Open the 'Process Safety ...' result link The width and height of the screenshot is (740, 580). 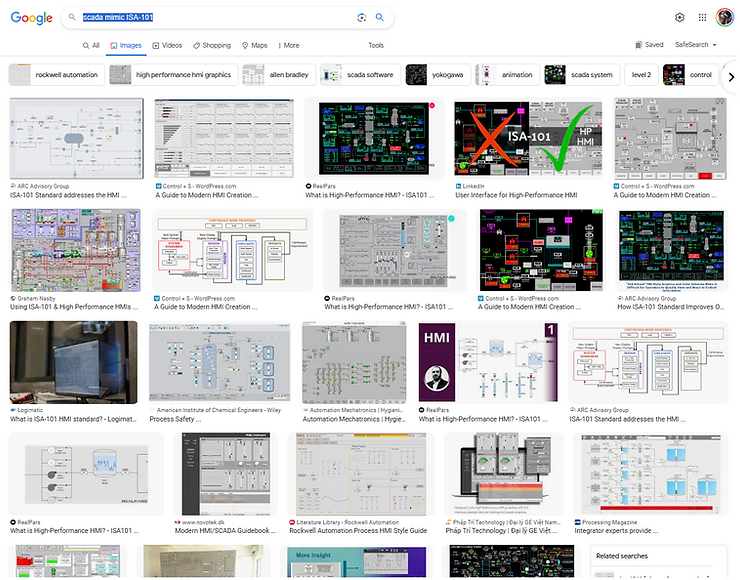[175, 419]
